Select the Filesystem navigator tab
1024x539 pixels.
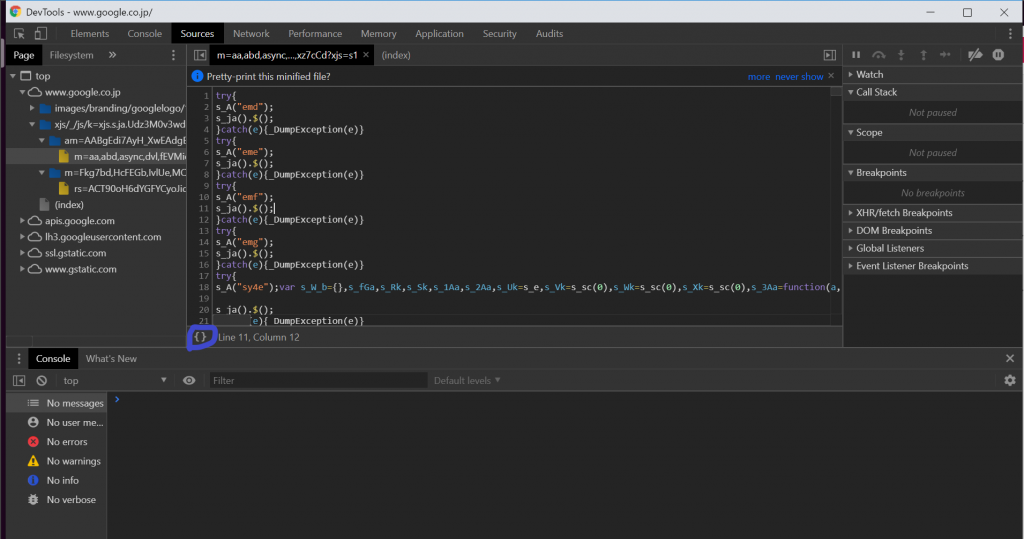pyautogui.click(x=71, y=55)
